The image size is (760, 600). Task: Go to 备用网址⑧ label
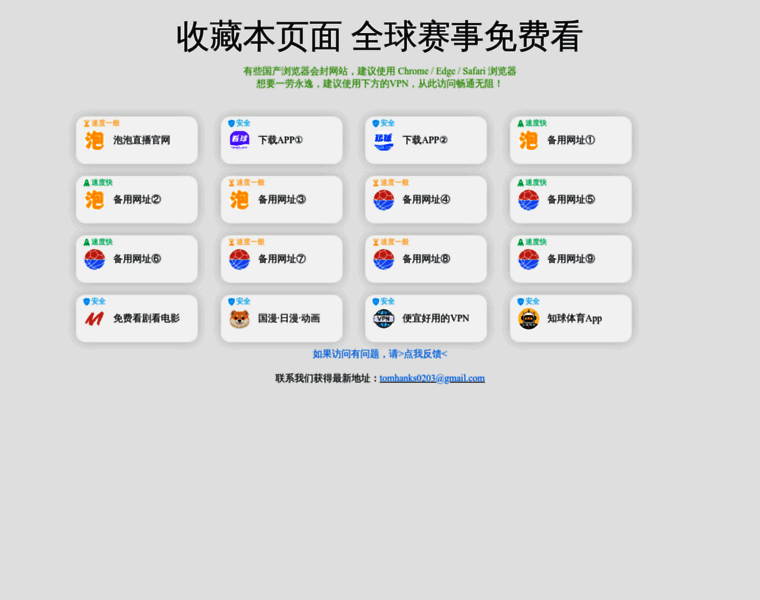pyautogui.click(x=426, y=259)
